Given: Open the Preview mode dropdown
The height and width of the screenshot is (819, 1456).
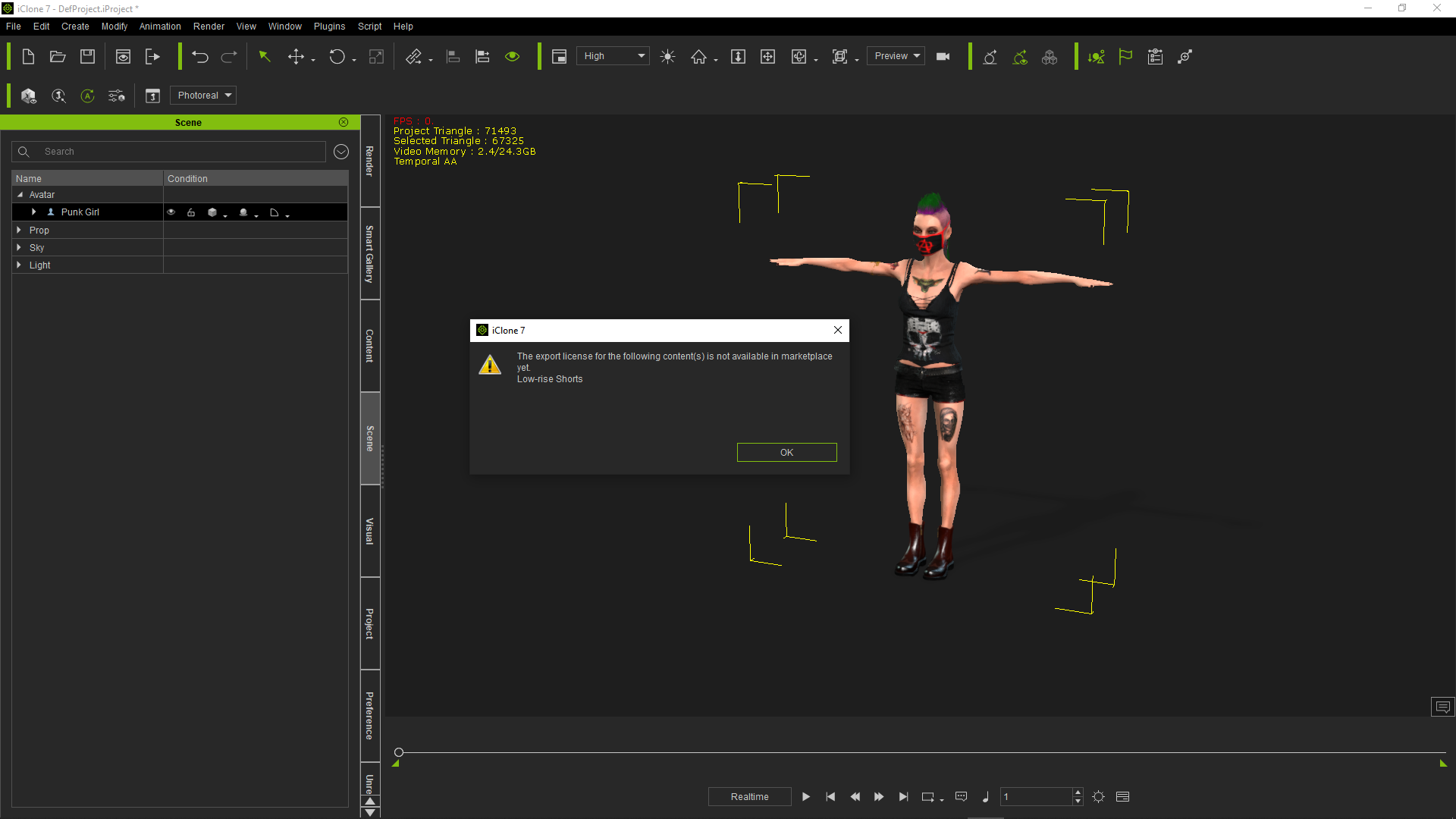Looking at the screenshot, I should point(896,56).
